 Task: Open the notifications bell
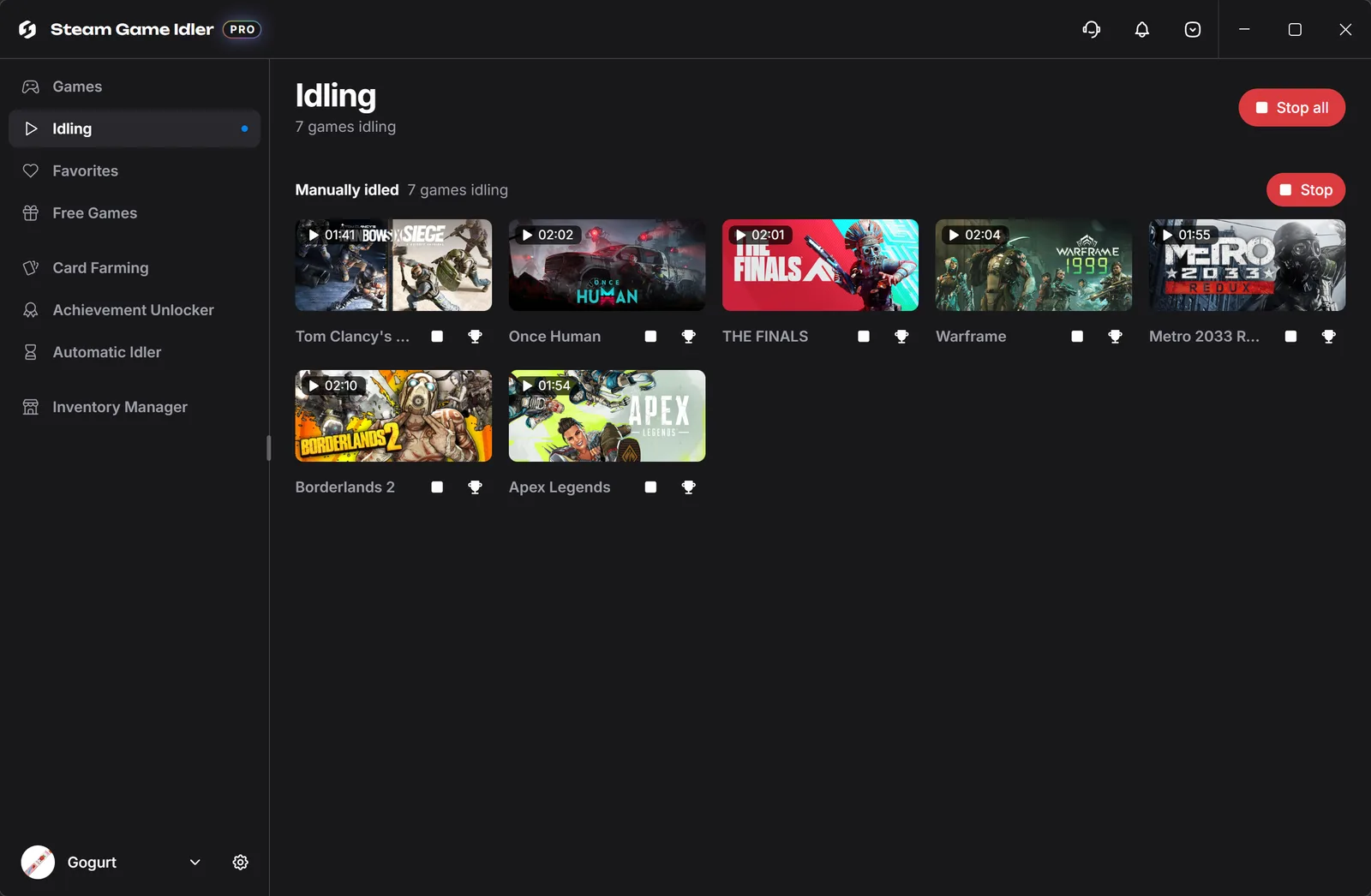(1142, 29)
